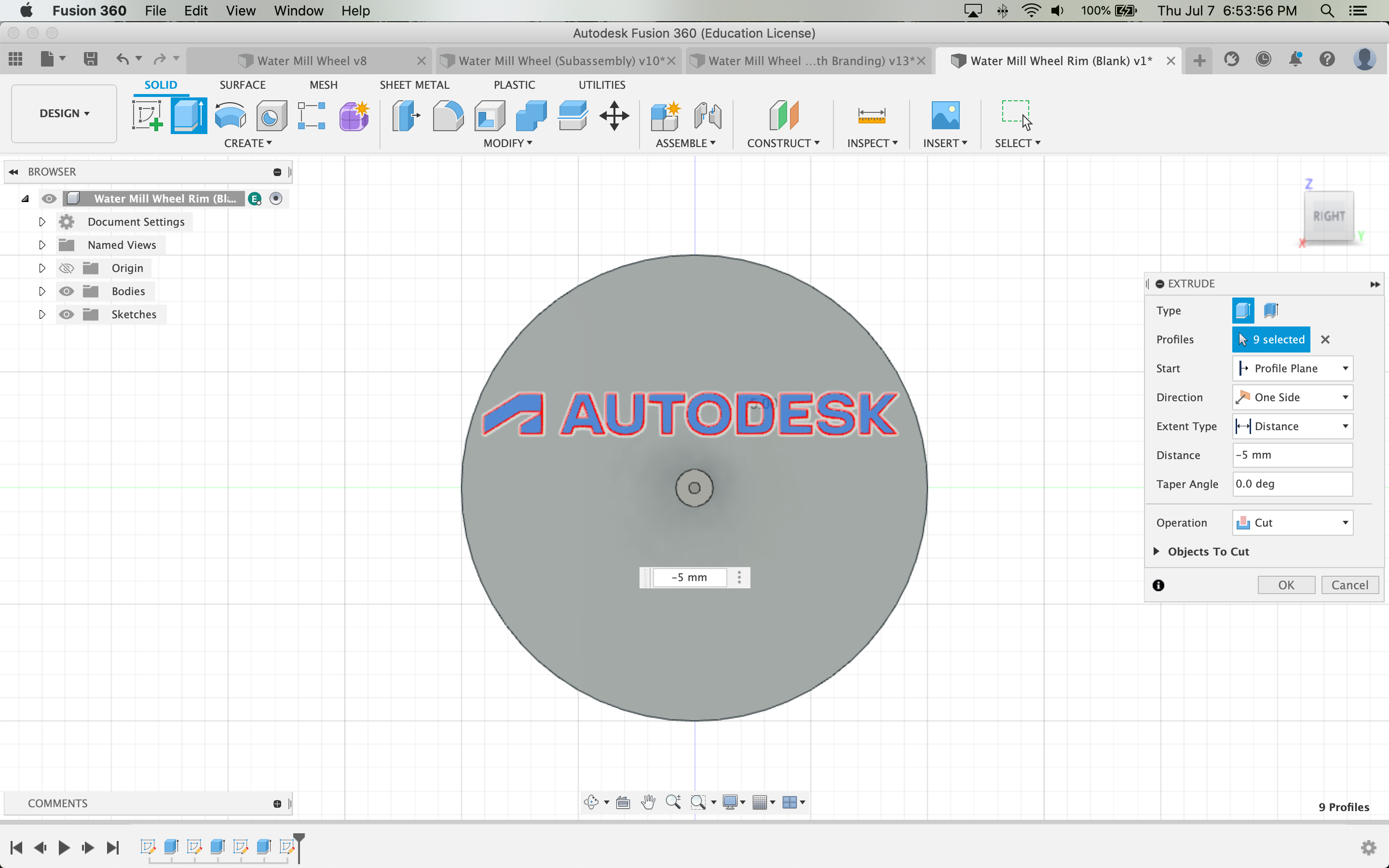
Task: Toggle the root component activate radio button
Action: (x=276, y=199)
